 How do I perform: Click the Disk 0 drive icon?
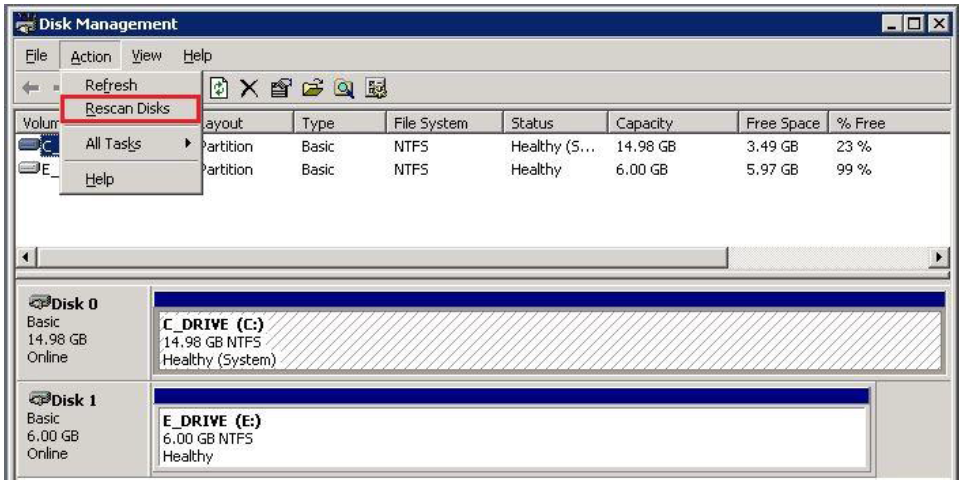[x=40, y=303]
